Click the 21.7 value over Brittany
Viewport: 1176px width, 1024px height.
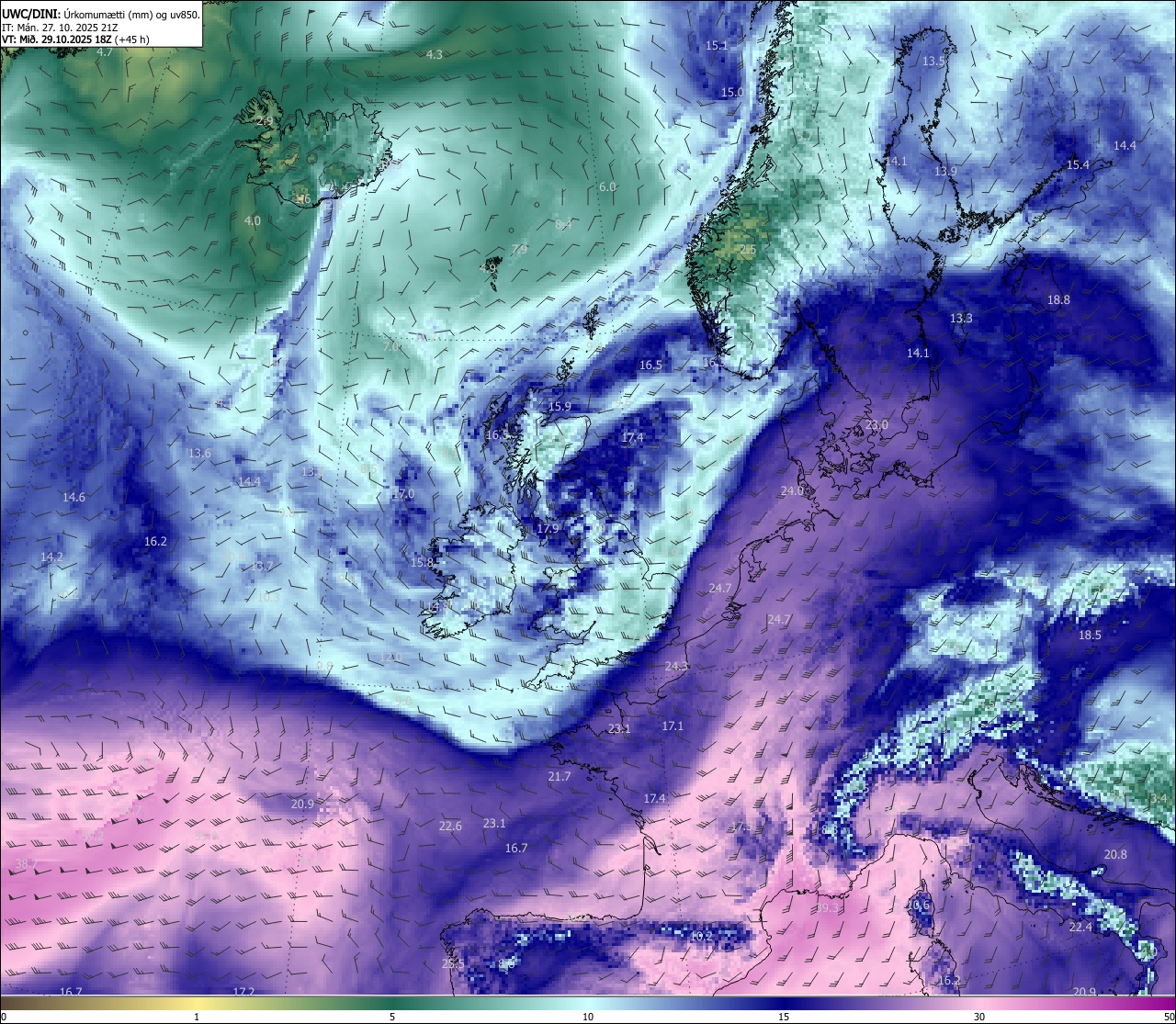point(560,777)
